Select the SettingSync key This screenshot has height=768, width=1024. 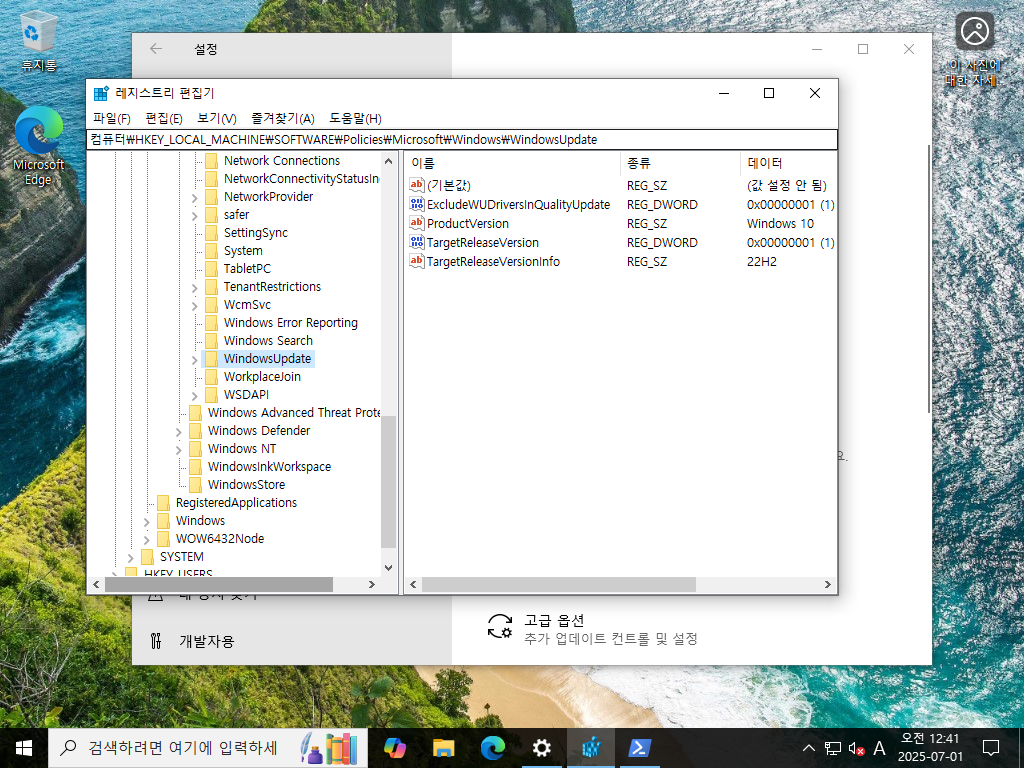tap(255, 232)
